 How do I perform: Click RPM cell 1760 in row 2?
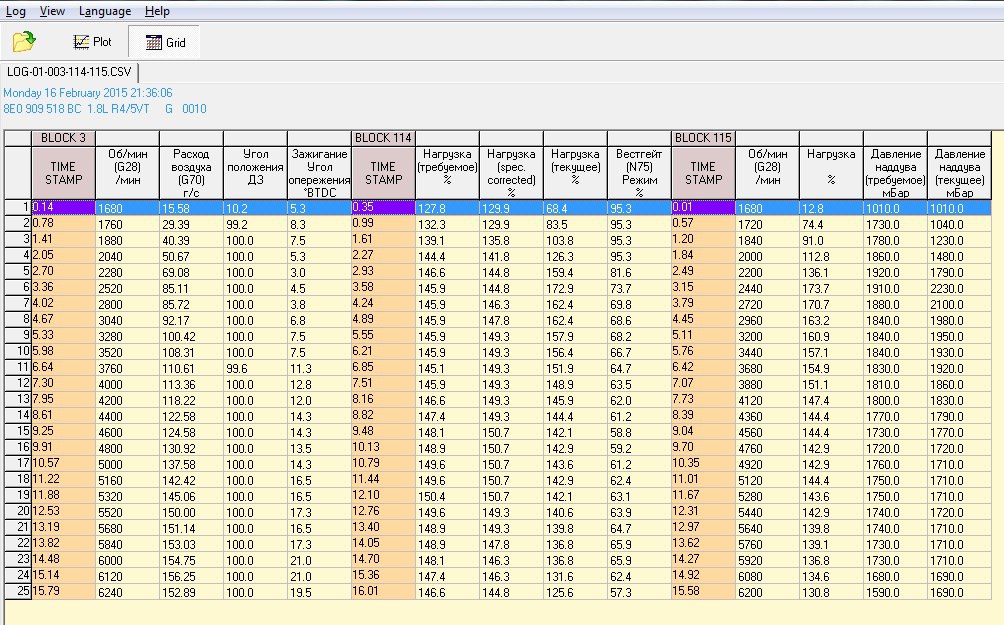(127, 224)
